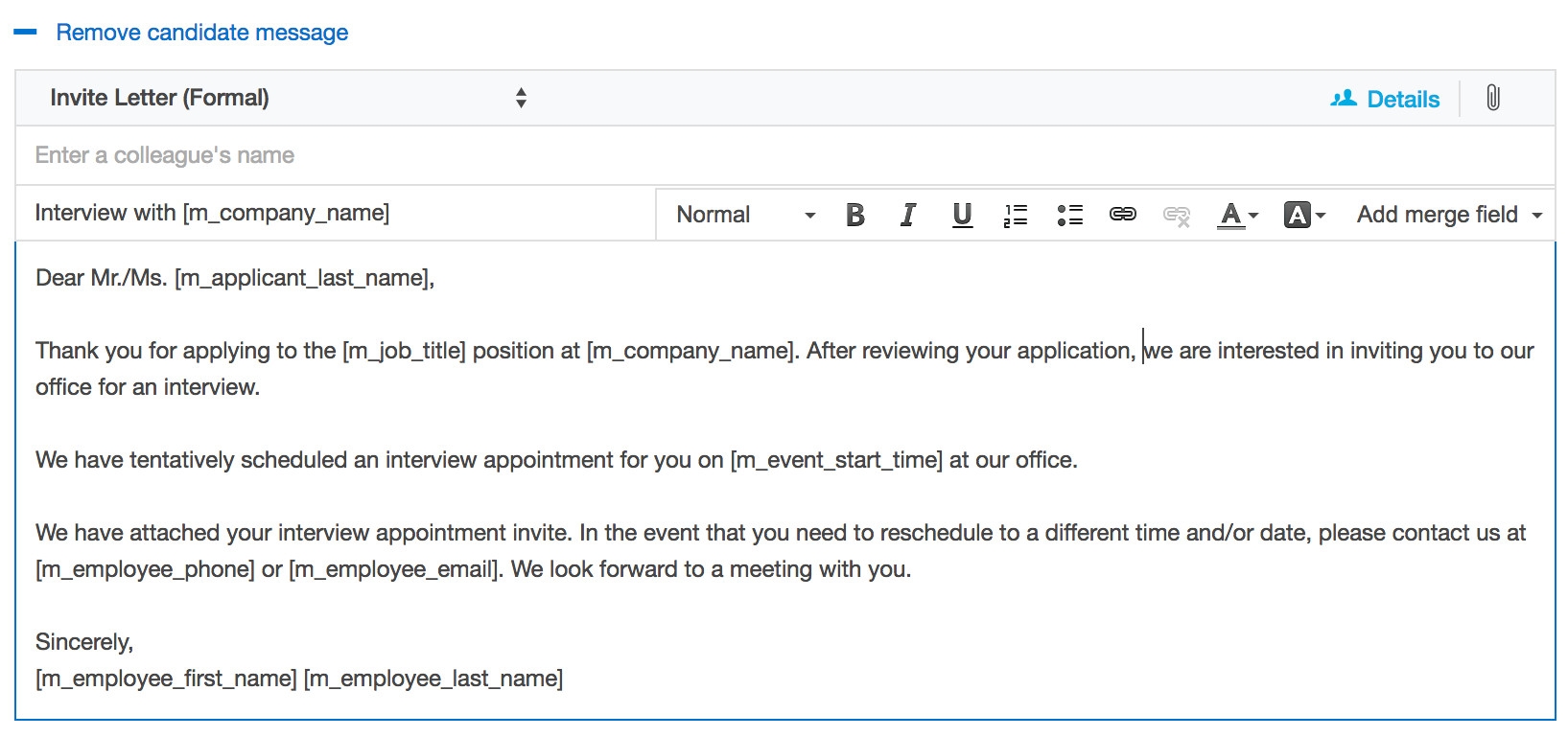Expand the Add merge field menu
1568x737 pixels.
tap(1448, 215)
